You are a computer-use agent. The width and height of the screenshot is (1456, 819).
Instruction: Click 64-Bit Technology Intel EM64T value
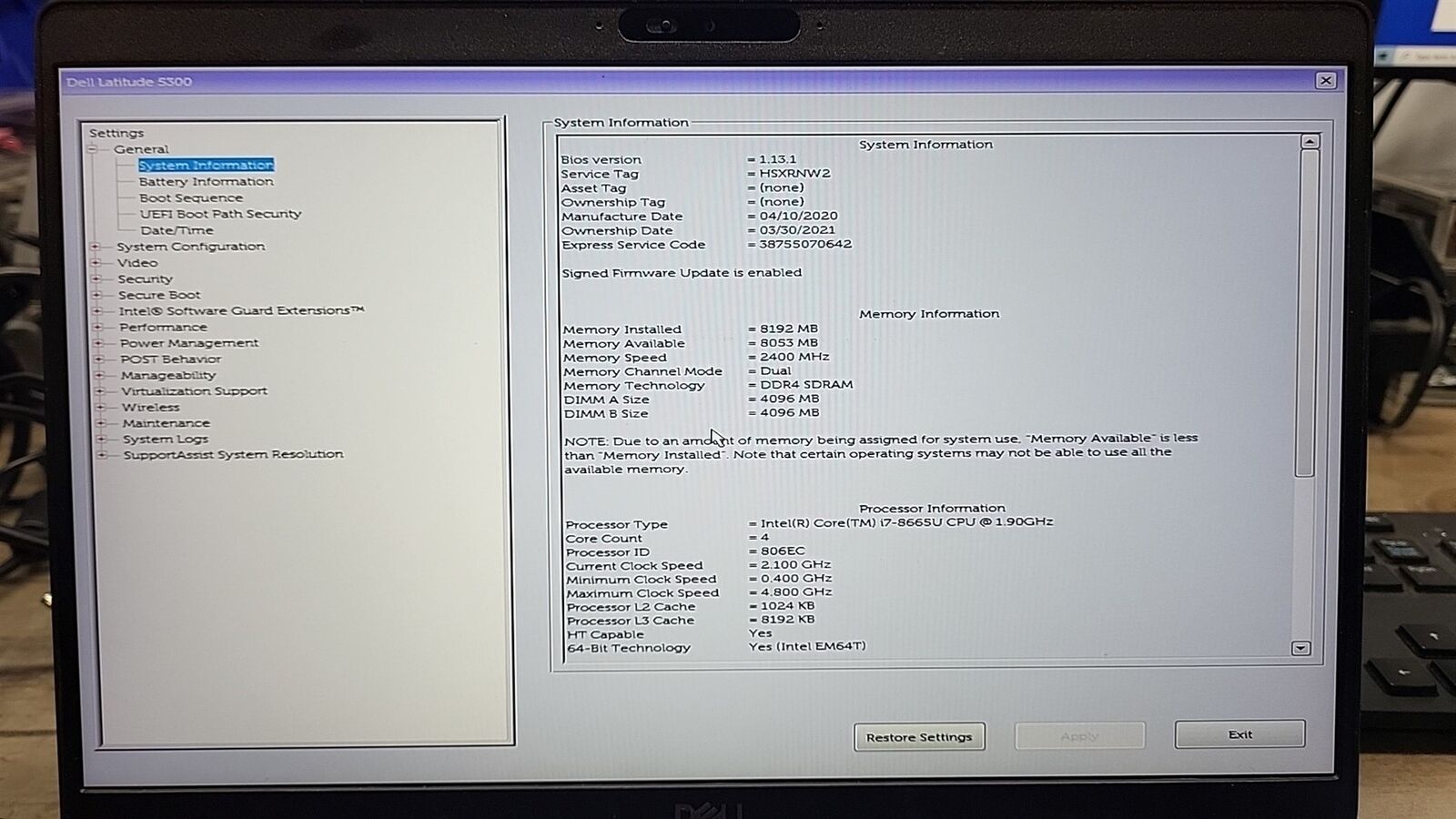[807, 646]
